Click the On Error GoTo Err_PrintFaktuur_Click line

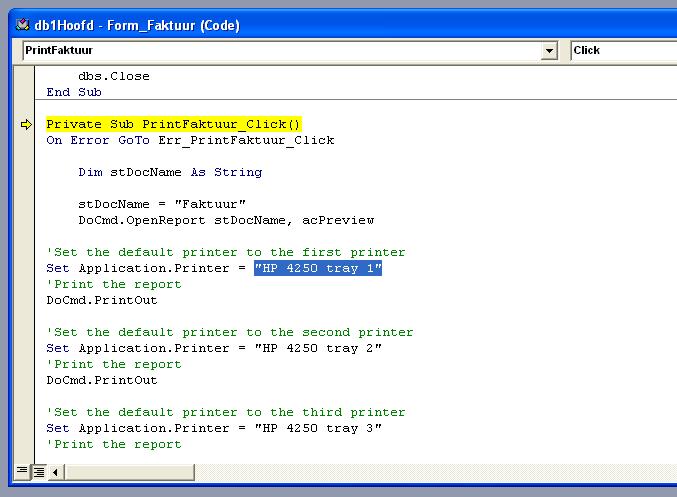(x=190, y=140)
